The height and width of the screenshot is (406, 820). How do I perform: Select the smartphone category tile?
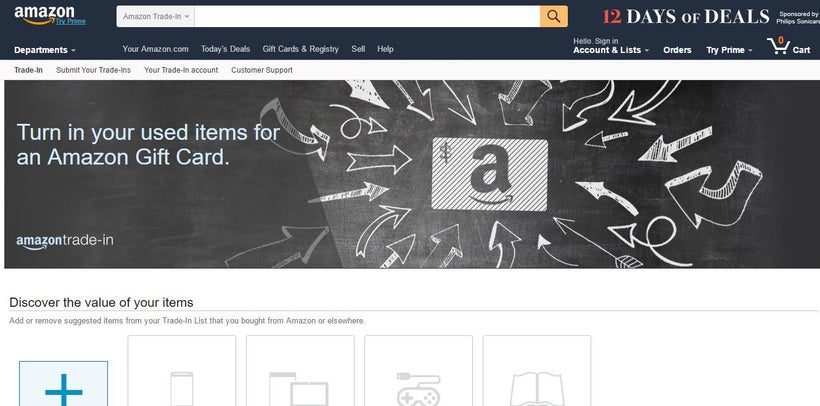181,370
